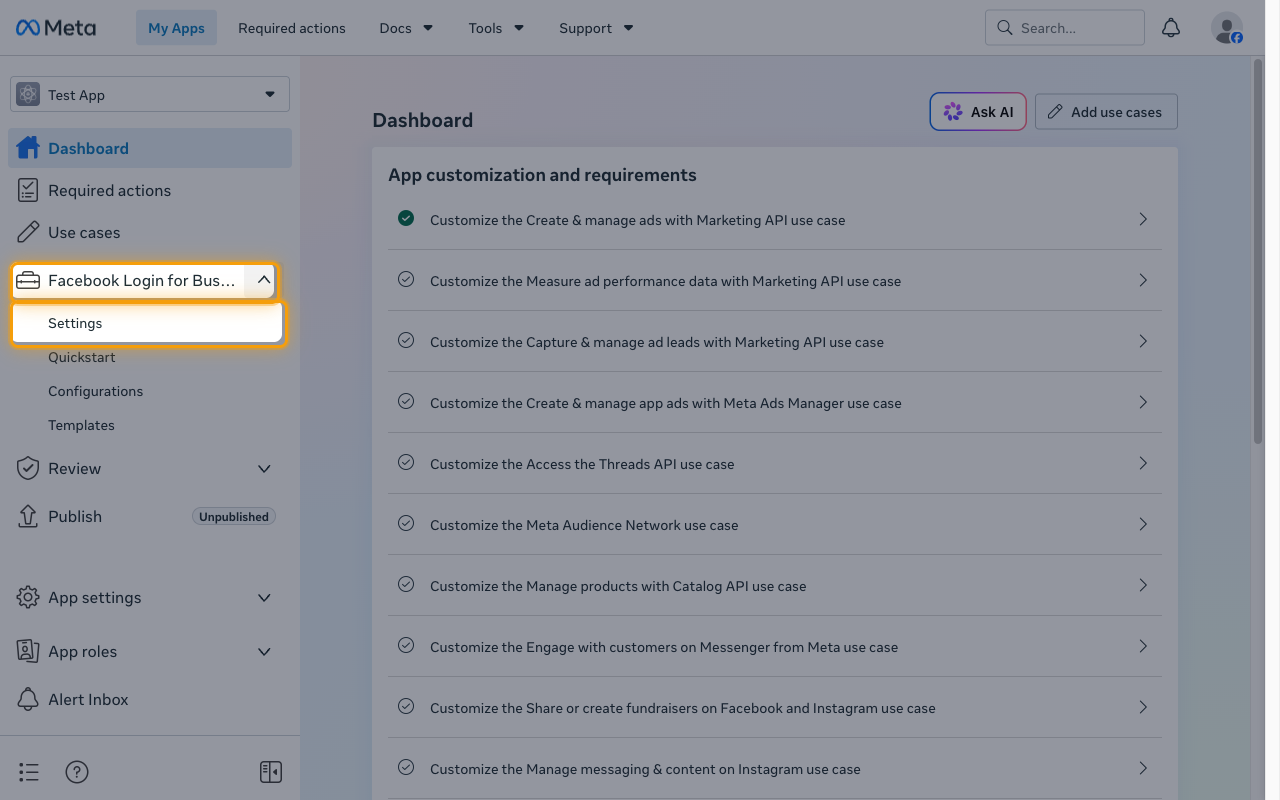Viewport: 1280px width, 800px height.
Task: Open Customize Create & manage ads with Marketing API
Action: pos(775,220)
